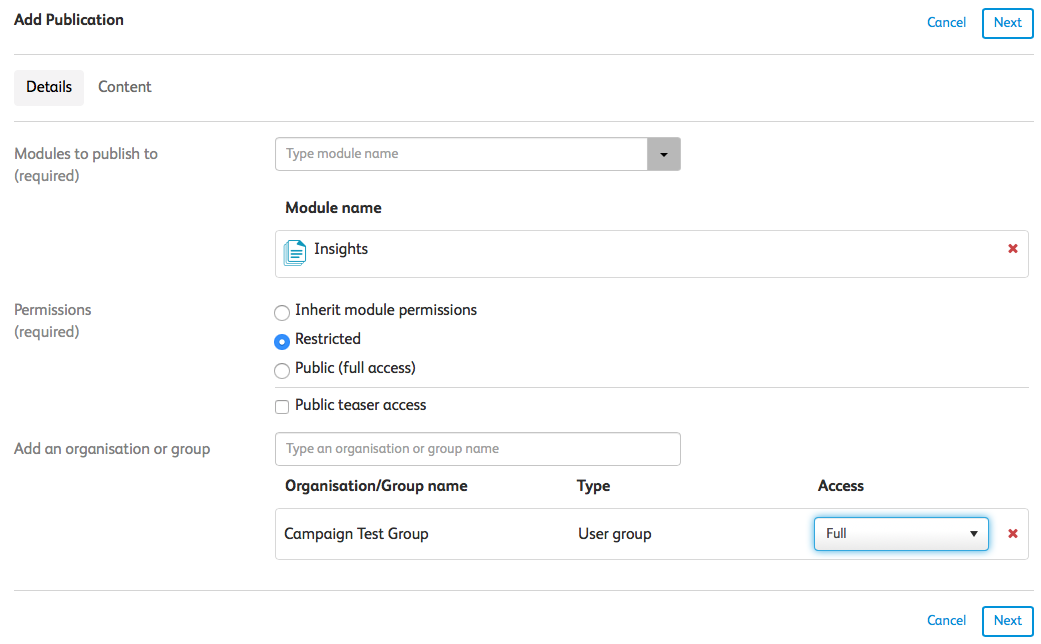The width and height of the screenshot is (1041, 644).
Task: Choose Public (full access) radio button
Action: click(x=282, y=370)
